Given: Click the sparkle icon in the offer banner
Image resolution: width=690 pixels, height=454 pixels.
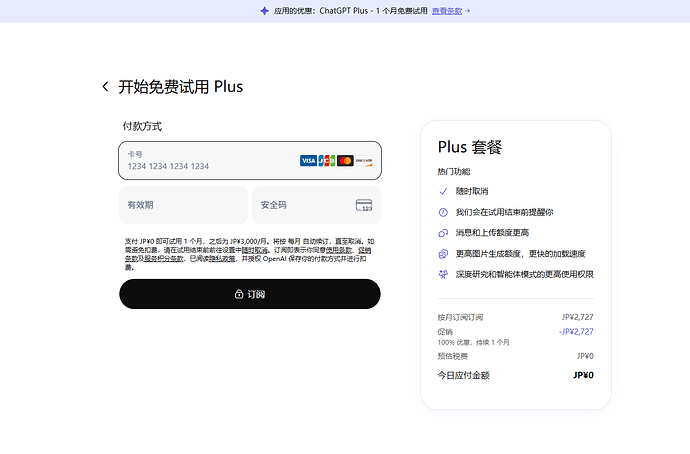Looking at the screenshot, I should [x=264, y=11].
